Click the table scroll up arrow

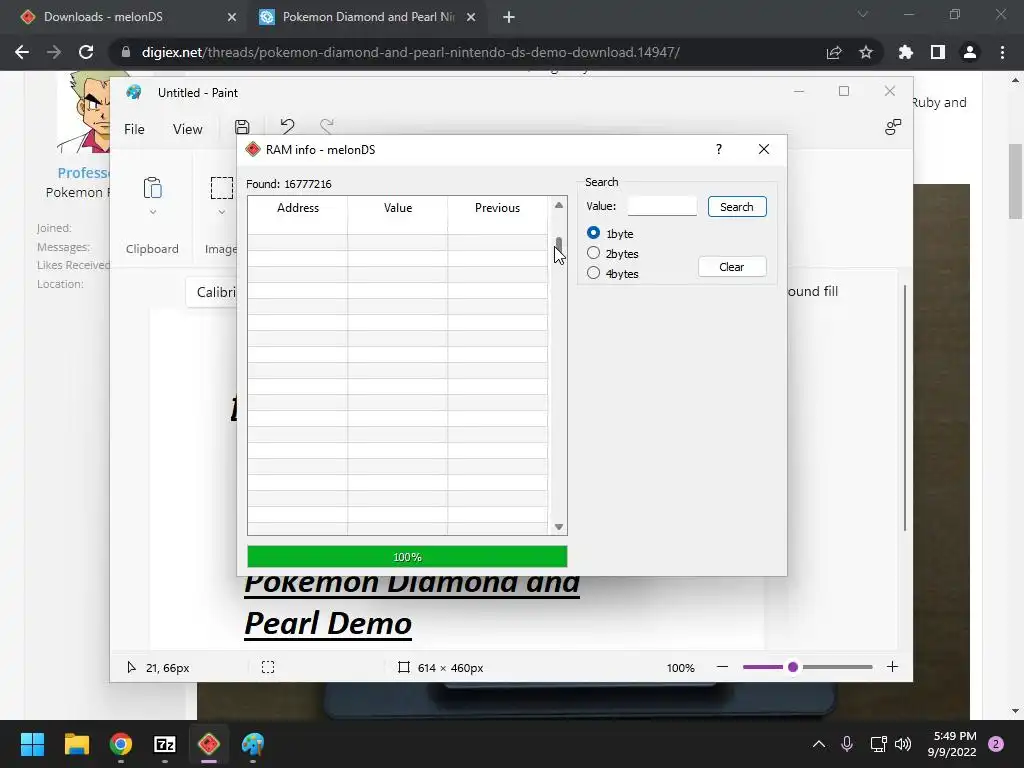(x=558, y=205)
